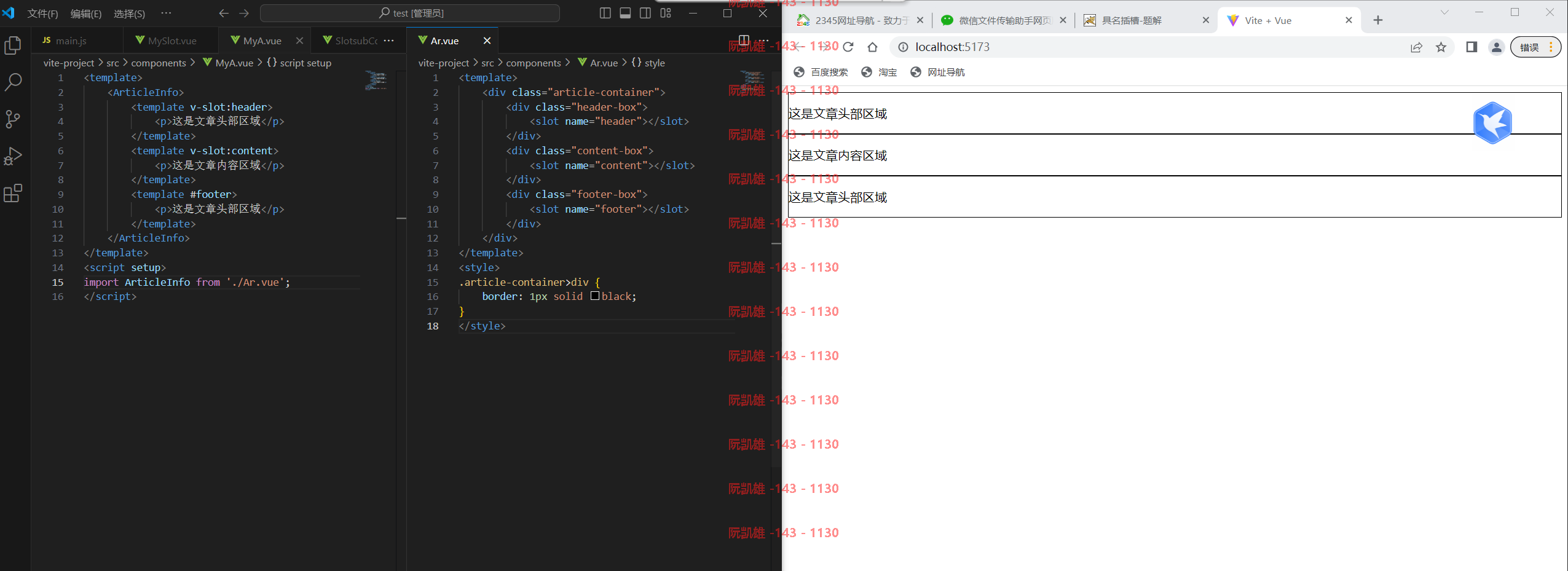Screen dimensions: 1568x571
Task: Click MyA.vue in the breadcrumb
Action: [234, 63]
